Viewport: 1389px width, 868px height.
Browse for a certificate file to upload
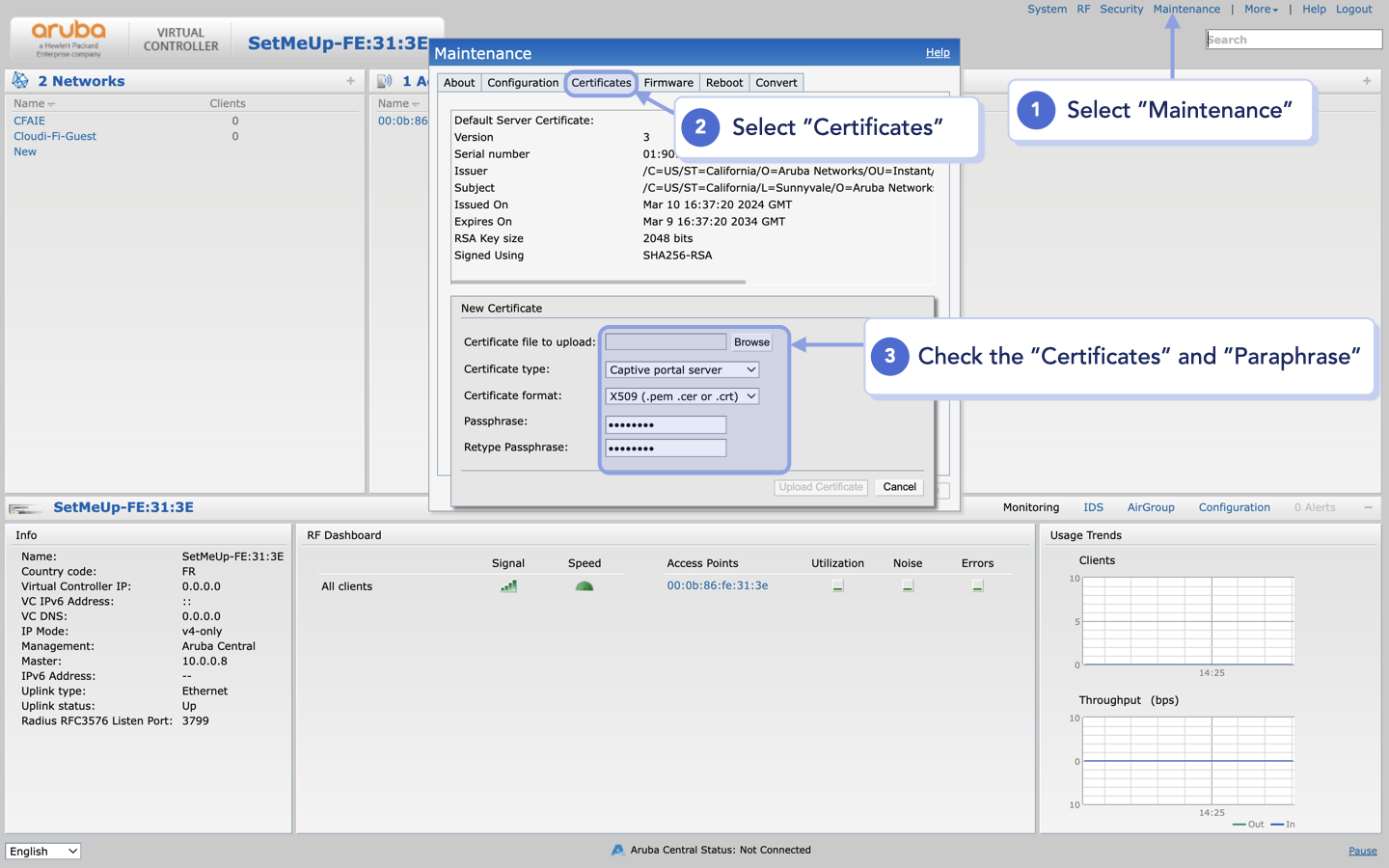pos(751,342)
